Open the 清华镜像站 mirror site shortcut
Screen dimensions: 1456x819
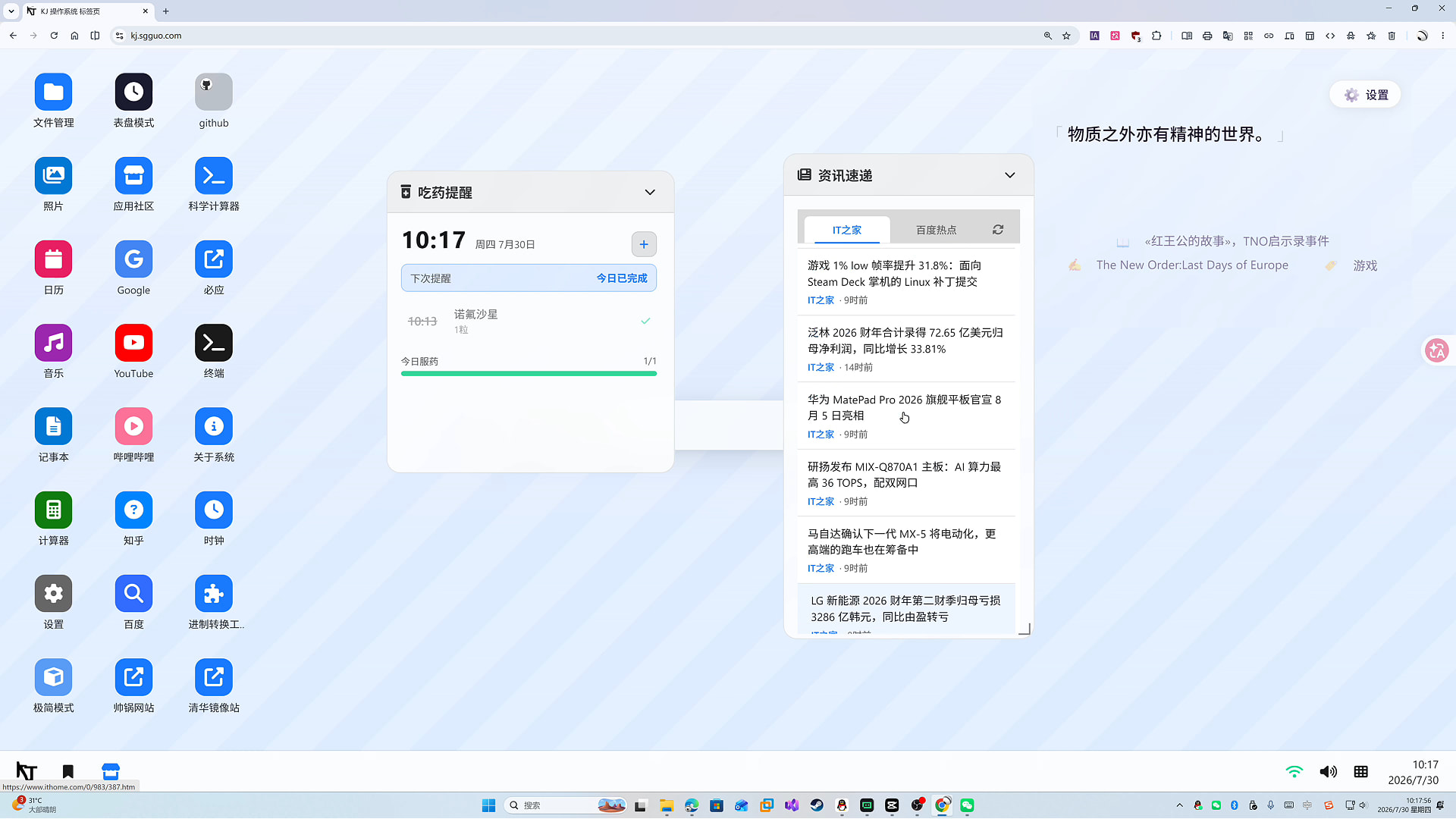coord(214,677)
